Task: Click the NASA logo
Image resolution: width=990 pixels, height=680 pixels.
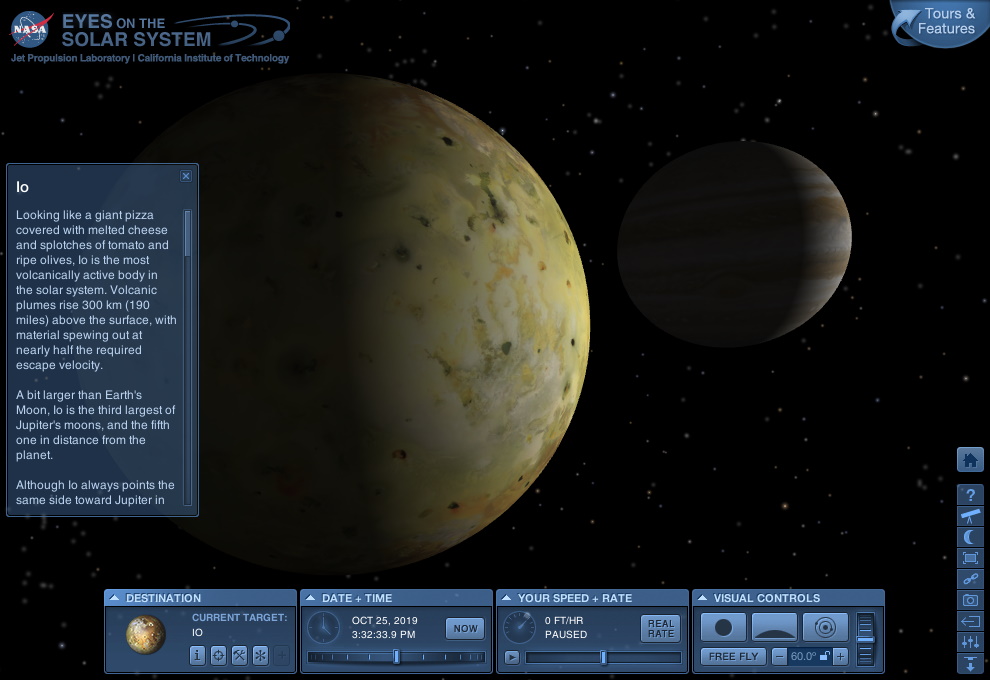Action: [30, 29]
